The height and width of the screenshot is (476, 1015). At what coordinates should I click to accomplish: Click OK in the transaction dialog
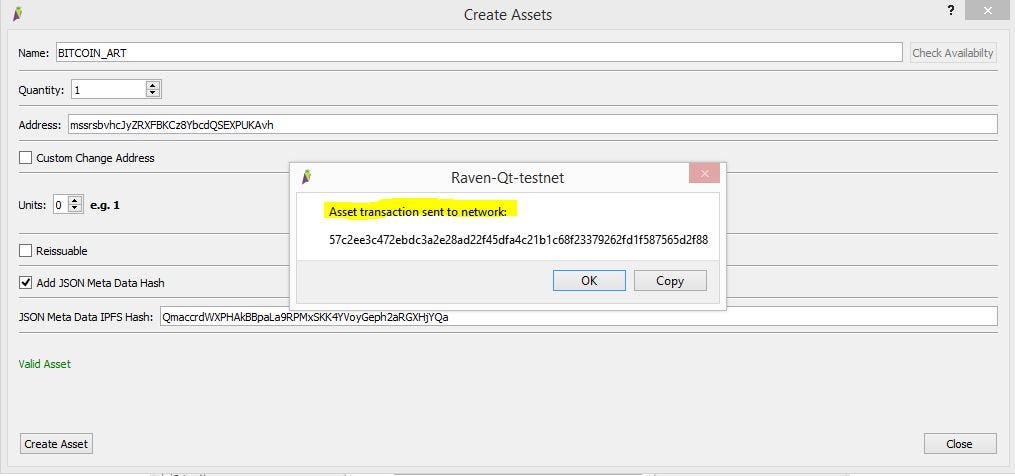coord(589,280)
